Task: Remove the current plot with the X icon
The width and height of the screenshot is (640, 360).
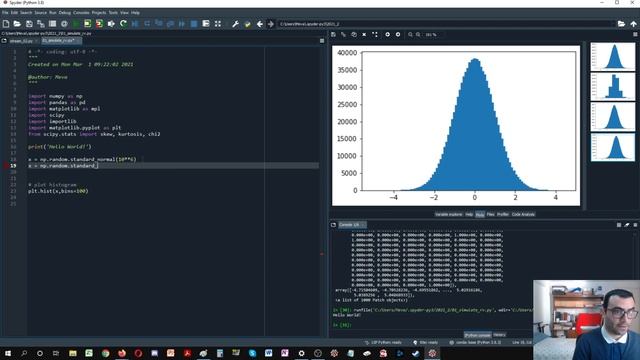Action: (364, 35)
